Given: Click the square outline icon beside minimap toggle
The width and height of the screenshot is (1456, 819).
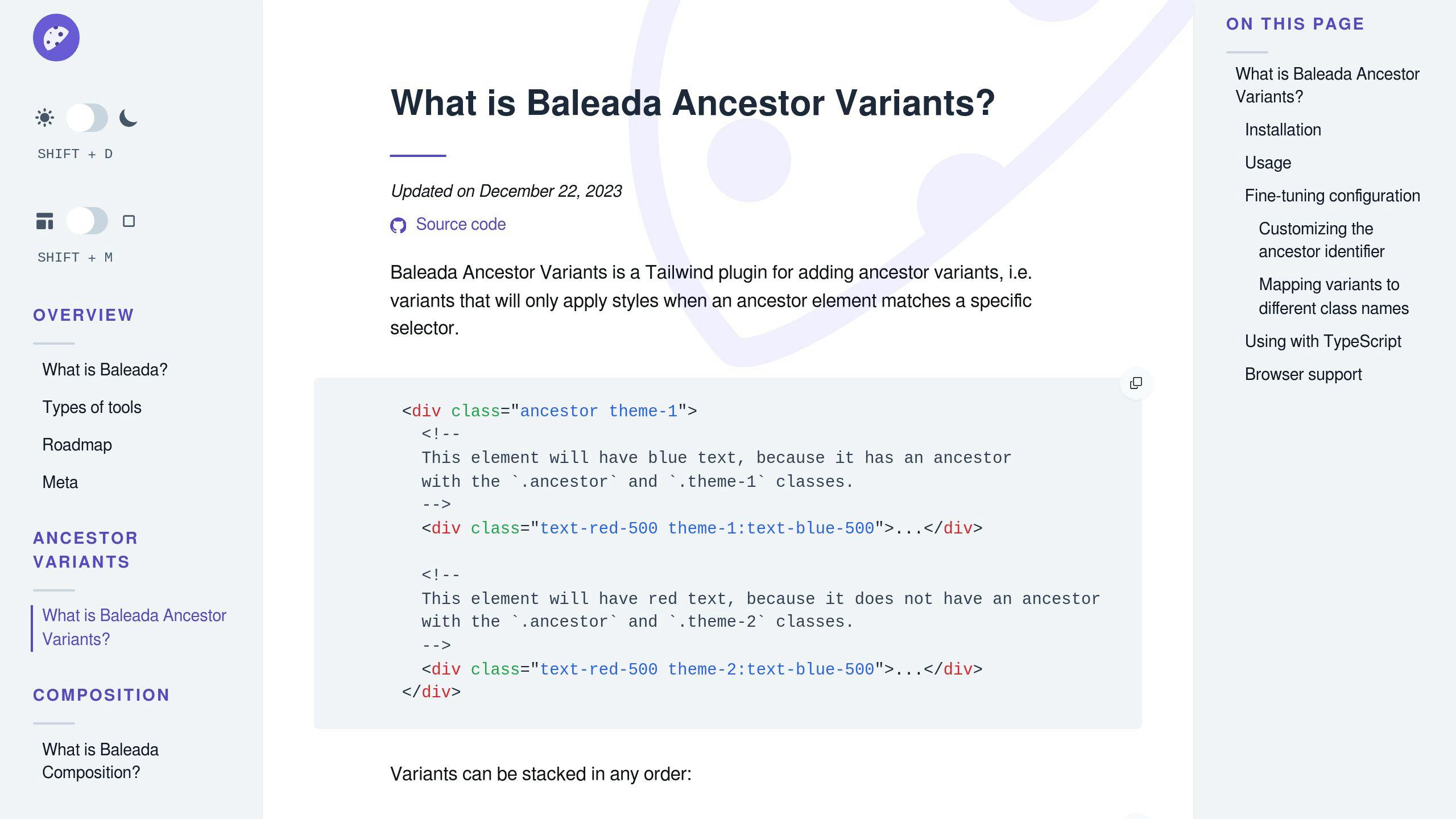Looking at the screenshot, I should [129, 221].
